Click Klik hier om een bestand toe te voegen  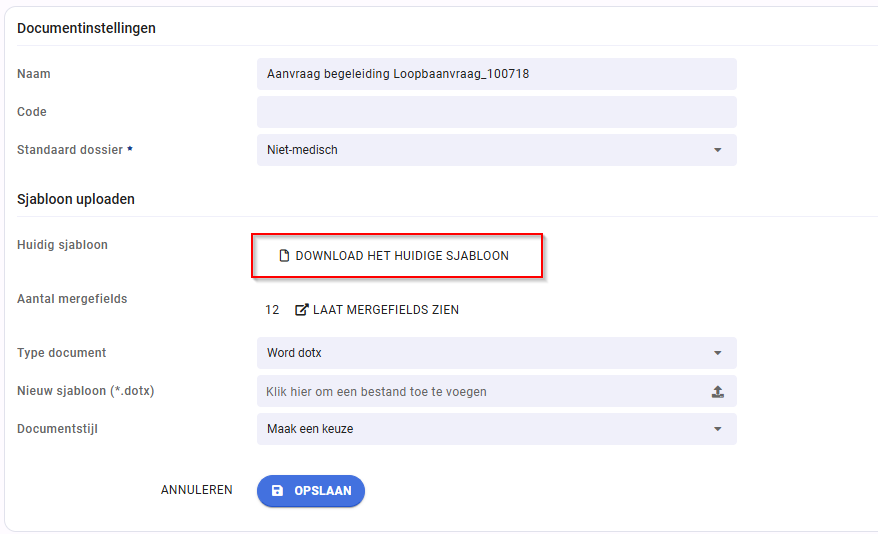point(497,391)
